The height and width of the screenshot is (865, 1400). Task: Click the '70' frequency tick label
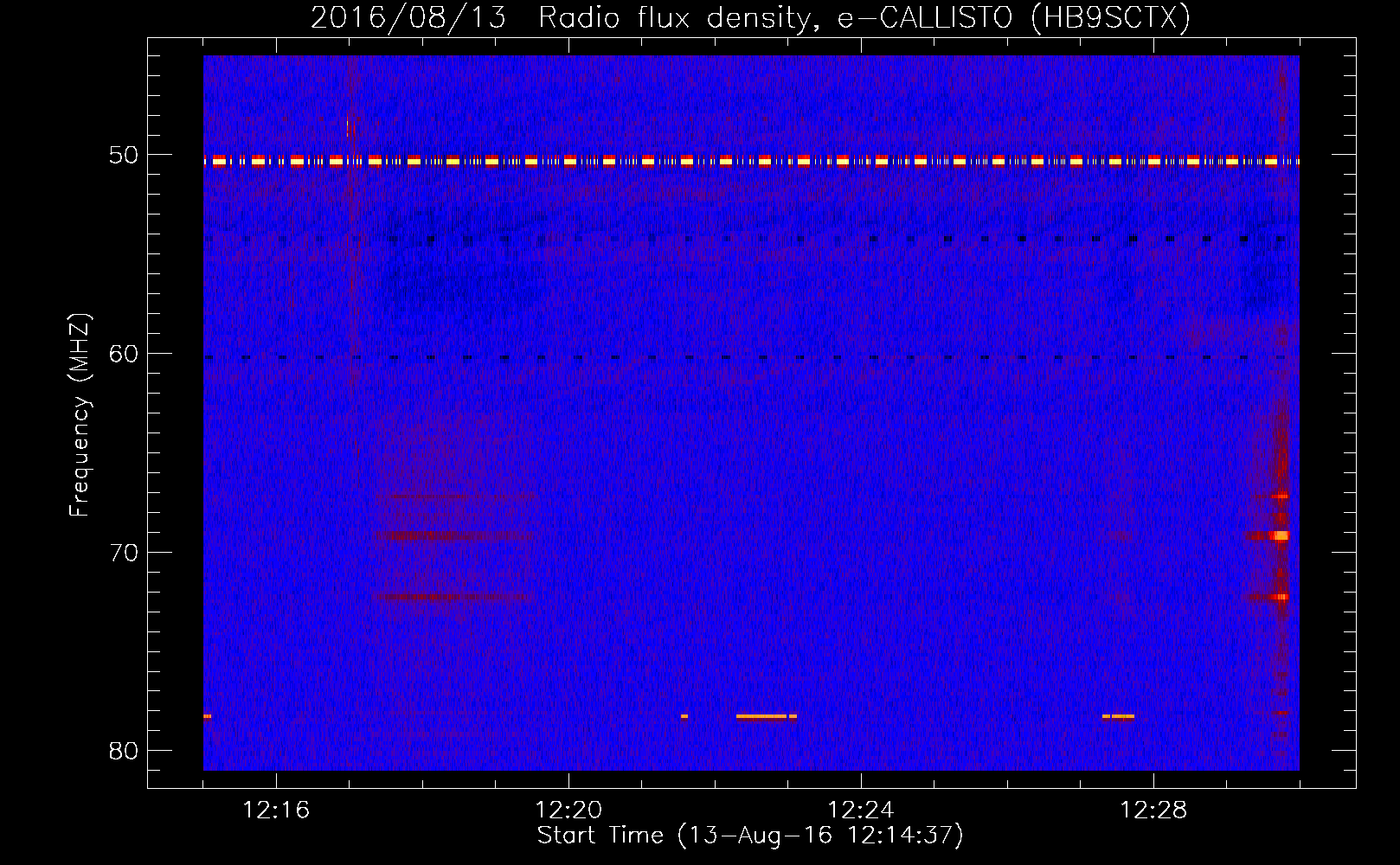point(124,553)
